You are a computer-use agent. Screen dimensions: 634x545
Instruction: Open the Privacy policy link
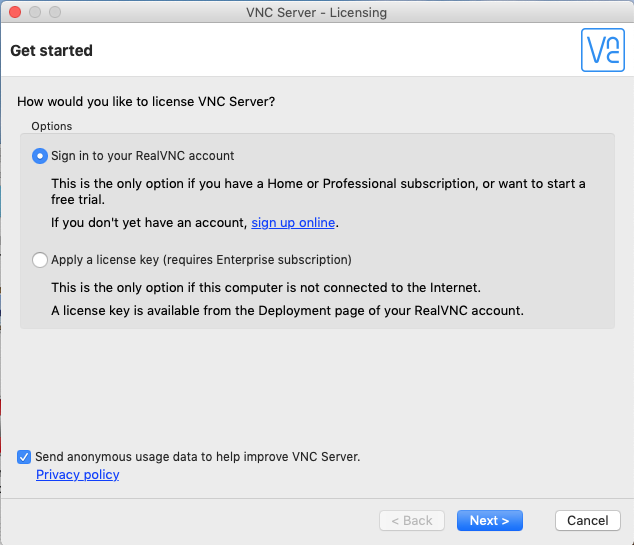(77, 475)
